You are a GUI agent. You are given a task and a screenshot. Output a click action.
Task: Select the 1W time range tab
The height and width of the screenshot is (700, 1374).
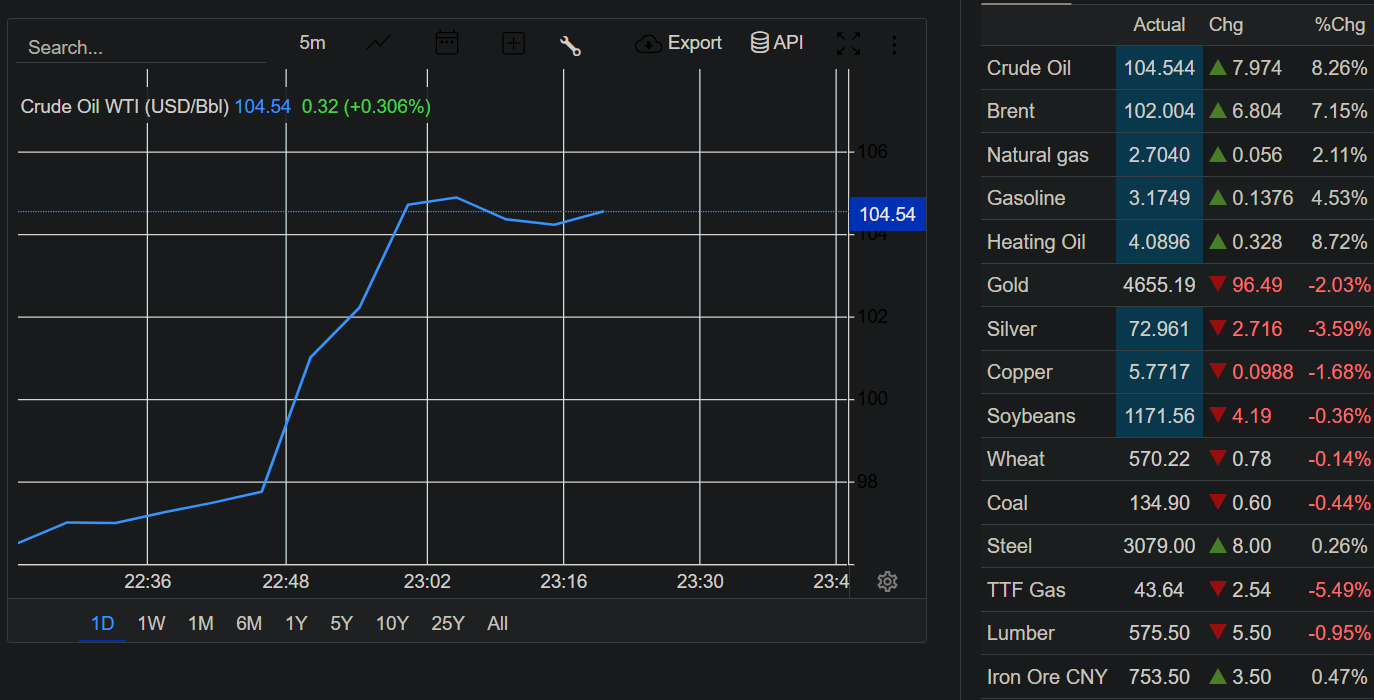click(151, 623)
